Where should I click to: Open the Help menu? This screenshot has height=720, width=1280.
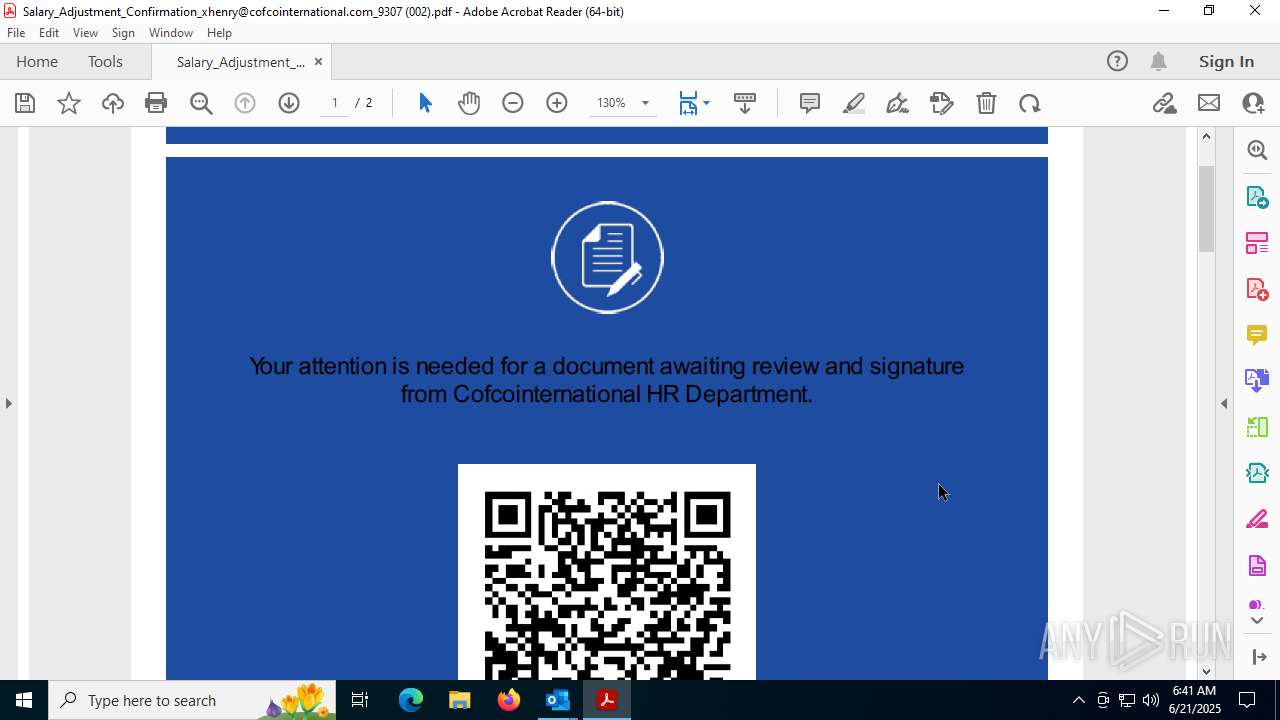coord(219,33)
